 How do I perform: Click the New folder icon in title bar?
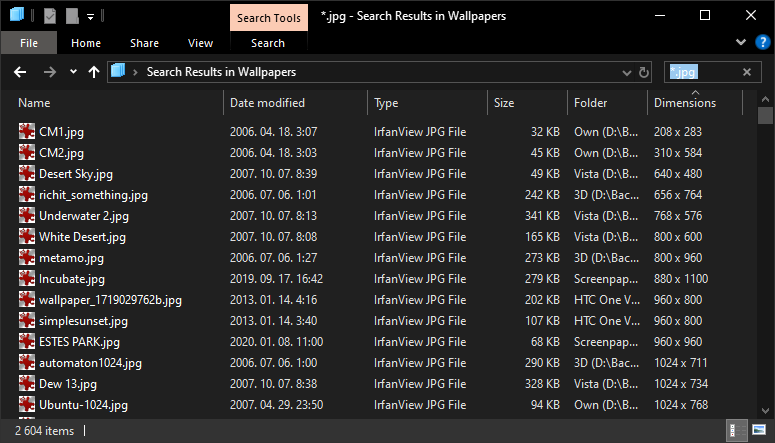[x=72, y=16]
